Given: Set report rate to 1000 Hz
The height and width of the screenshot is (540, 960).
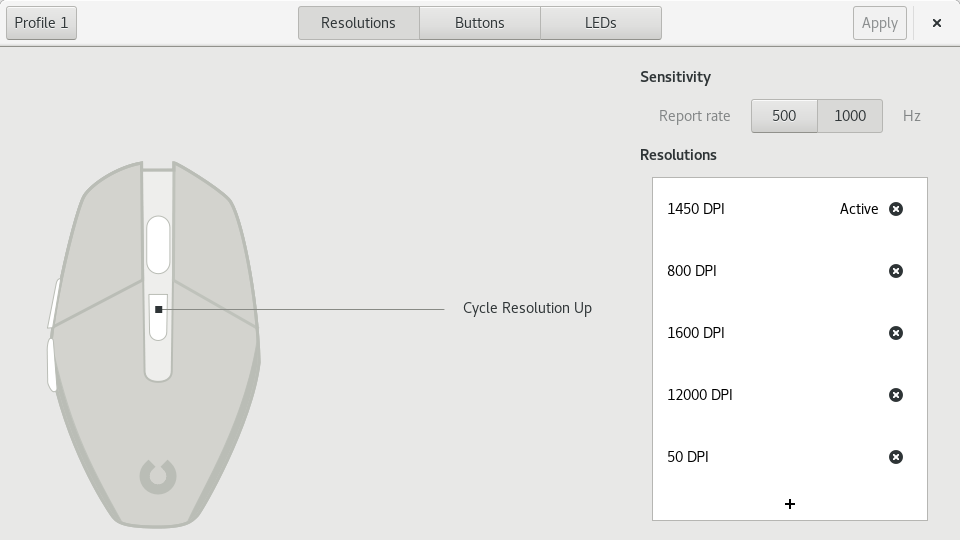Looking at the screenshot, I should pos(850,116).
